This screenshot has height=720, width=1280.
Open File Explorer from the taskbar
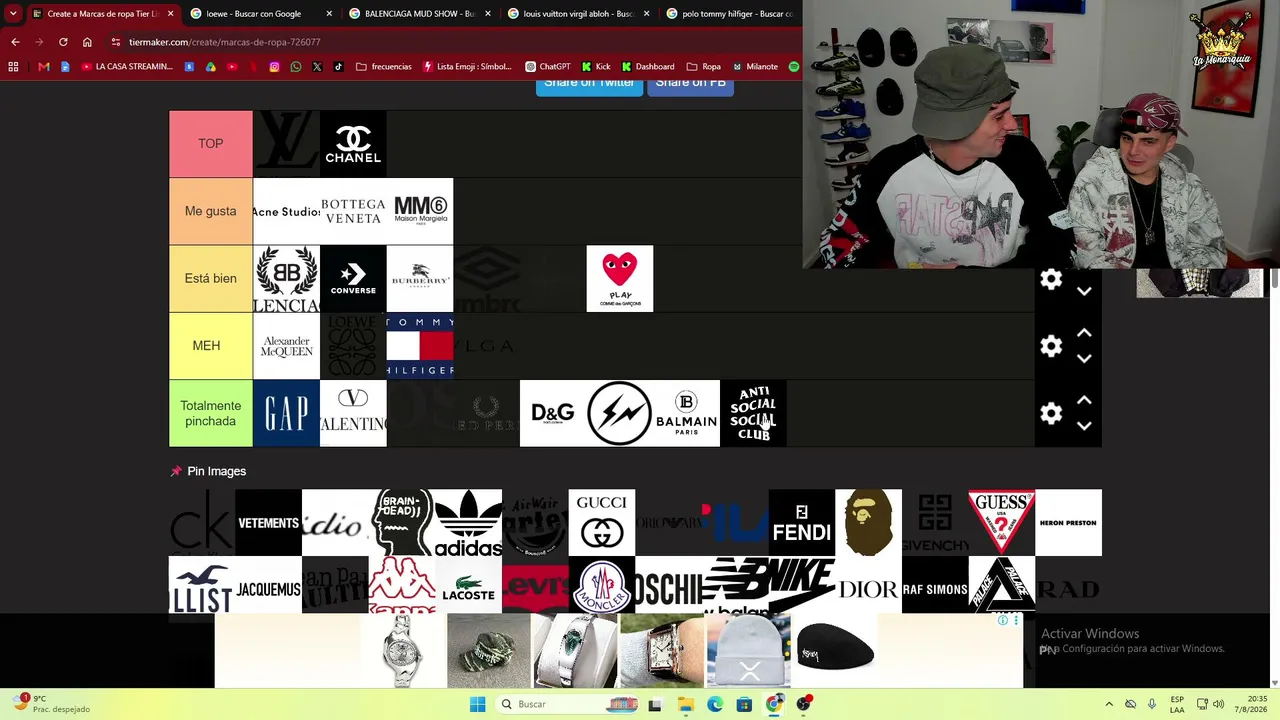[x=685, y=704]
